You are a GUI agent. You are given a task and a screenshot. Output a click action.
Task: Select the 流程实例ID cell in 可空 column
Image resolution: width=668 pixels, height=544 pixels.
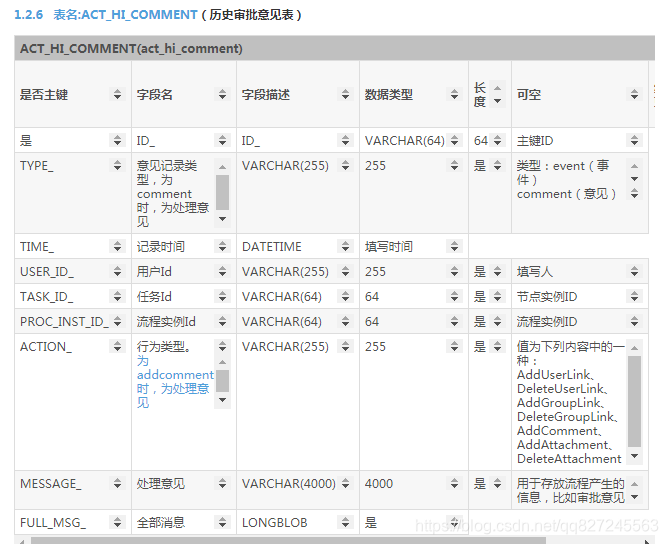547,322
